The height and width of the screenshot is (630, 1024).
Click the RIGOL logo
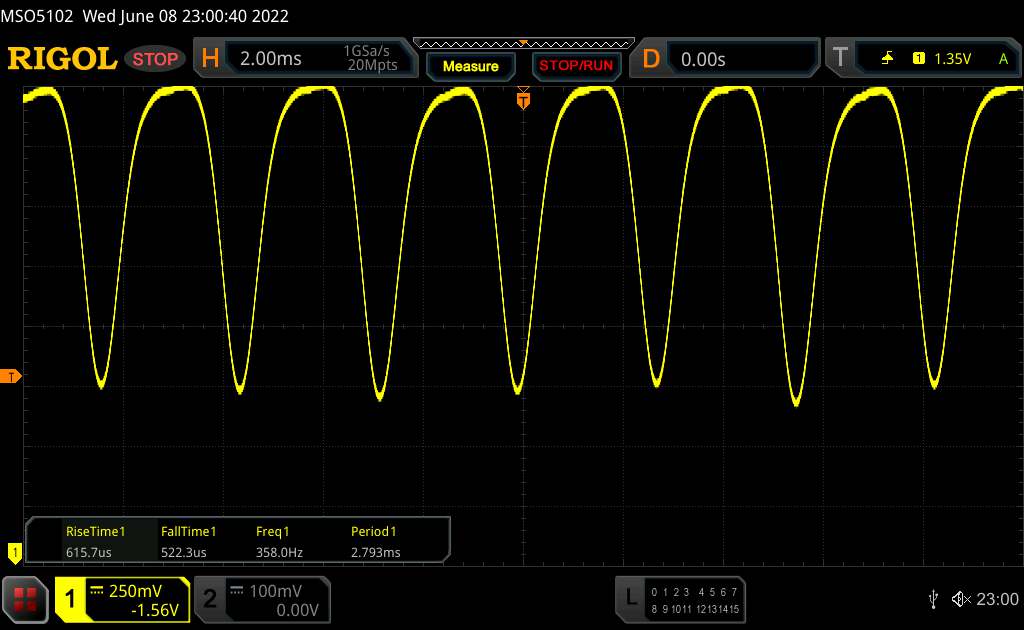click(62, 59)
